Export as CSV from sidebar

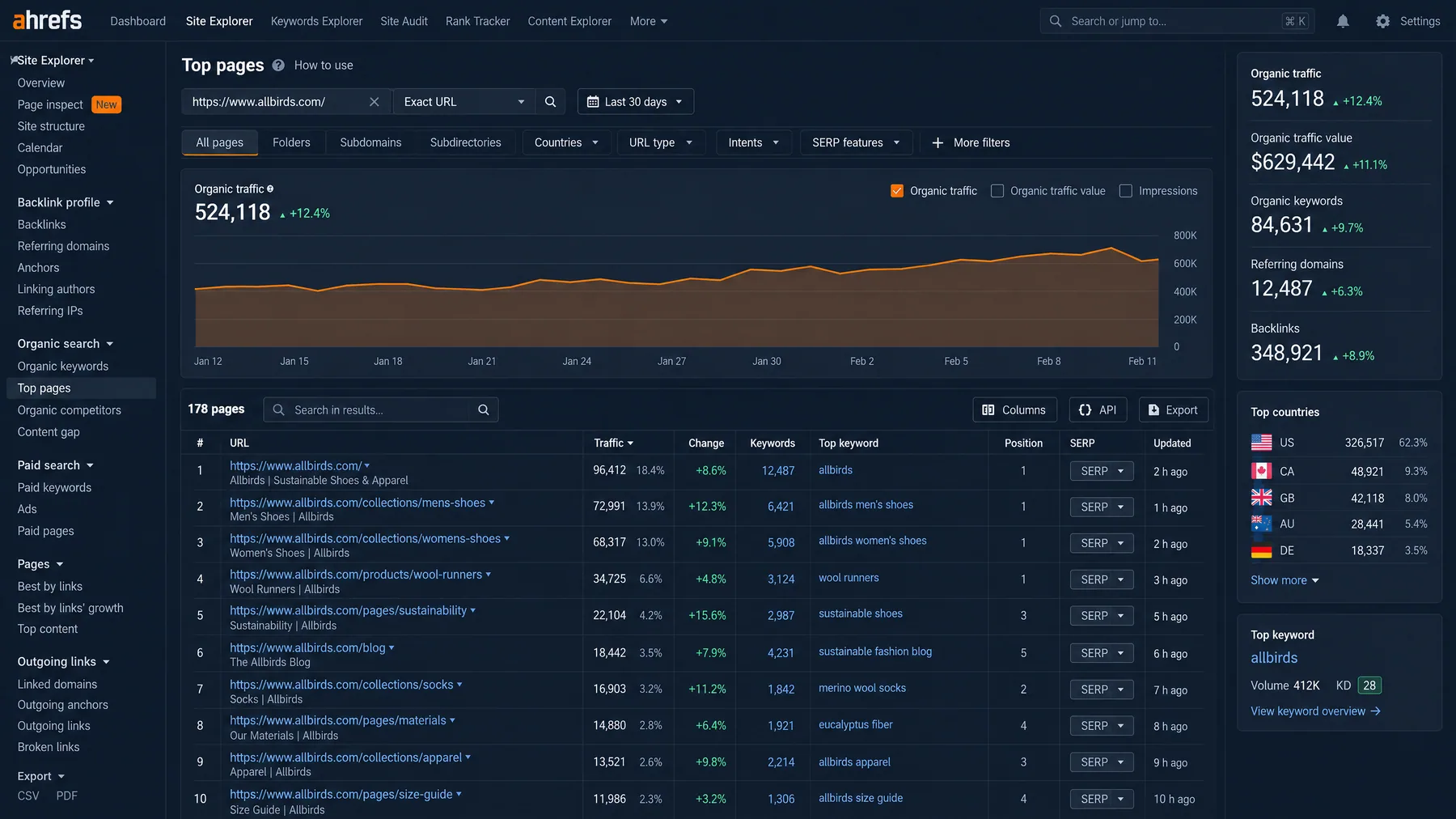[x=28, y=796]
